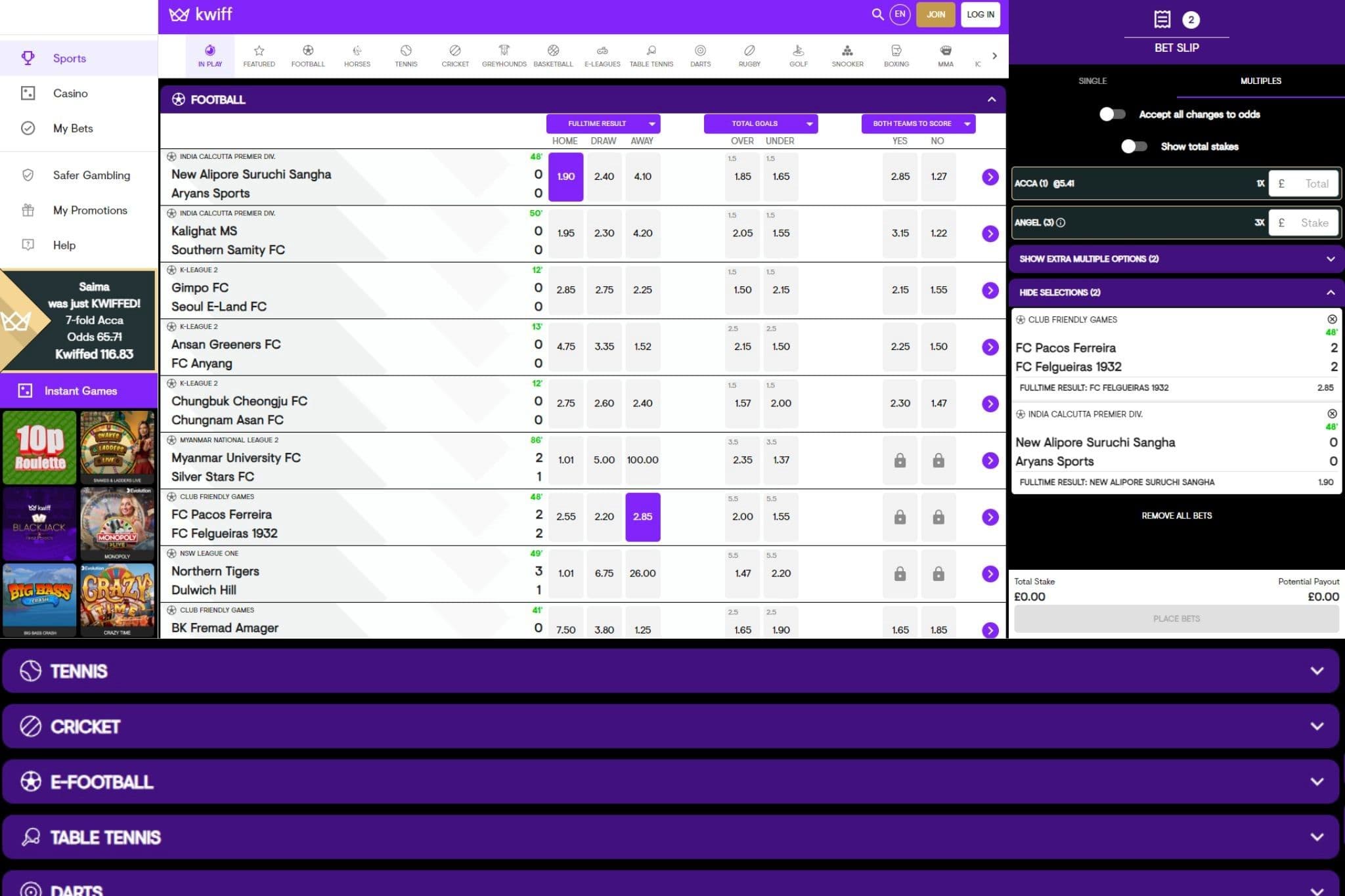1345x896 pixels.
Task: Expand the Cricket section
Action: [x=671, y=726]
